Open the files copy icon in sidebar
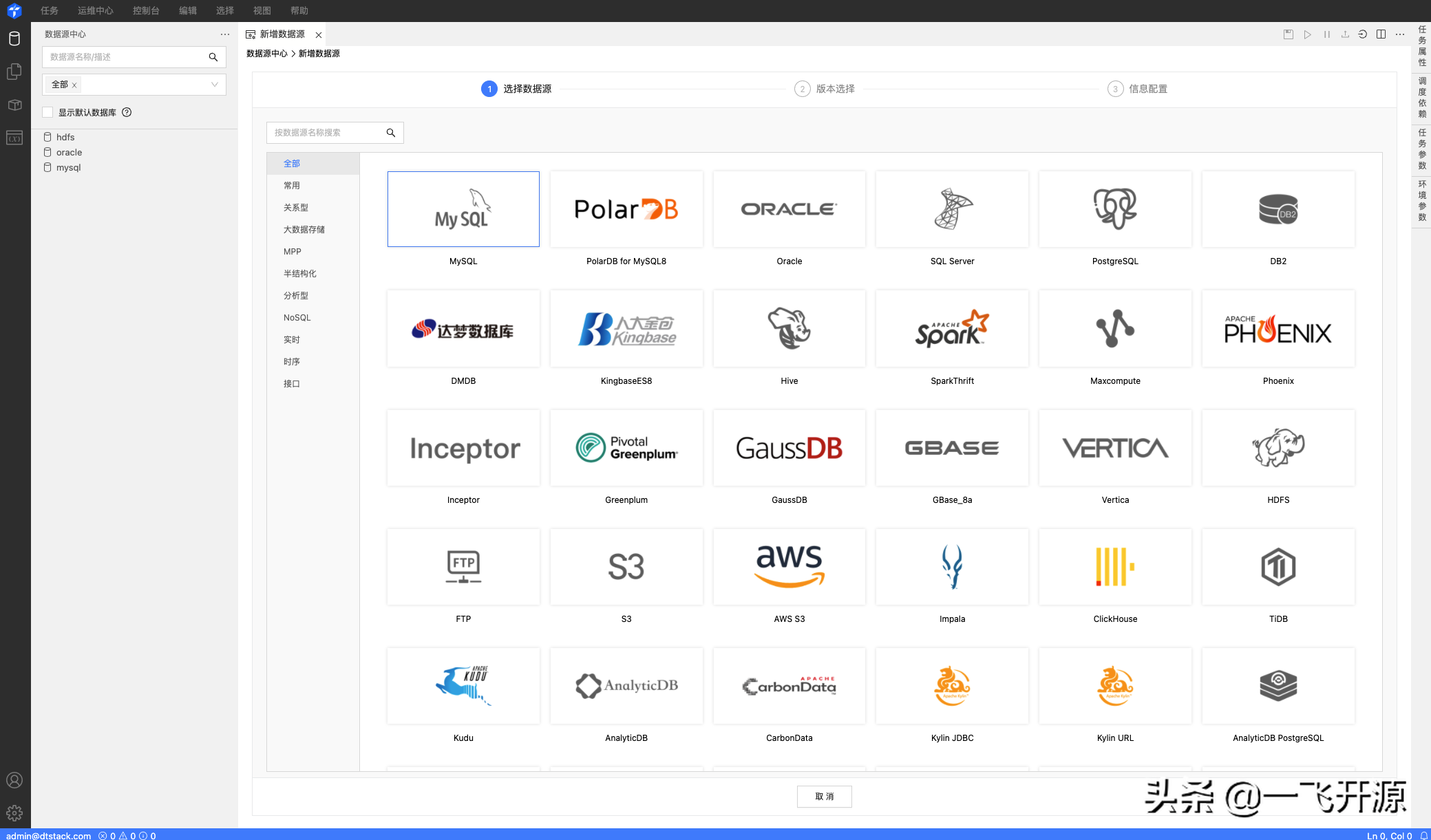 (14, 72)
